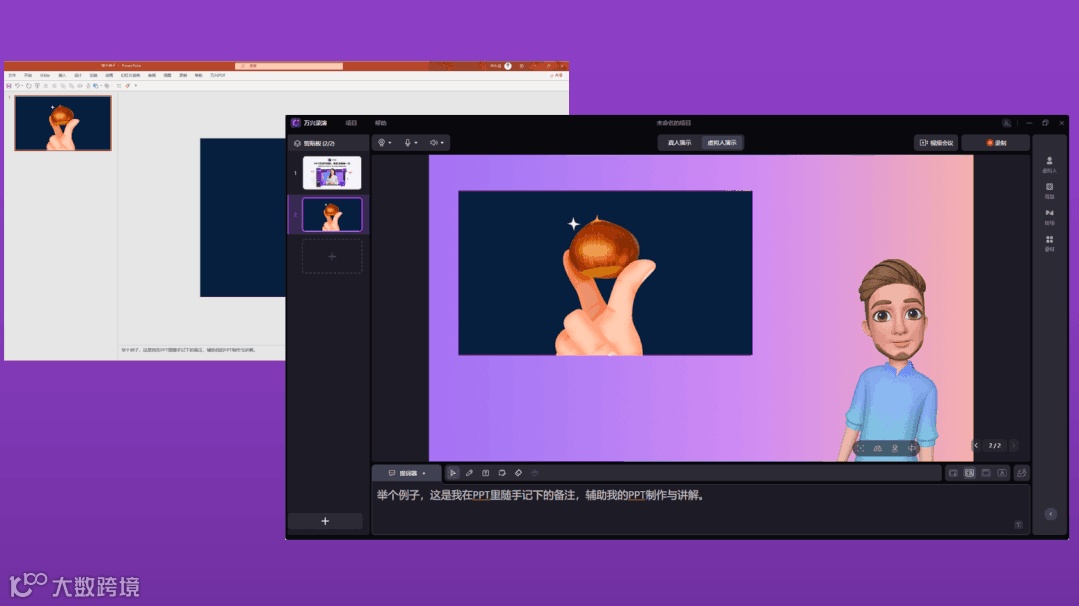This screenshot has height=606, width=1079.
Task: Go to previous page arrow beside 2/2
Action: coord(976,446)
